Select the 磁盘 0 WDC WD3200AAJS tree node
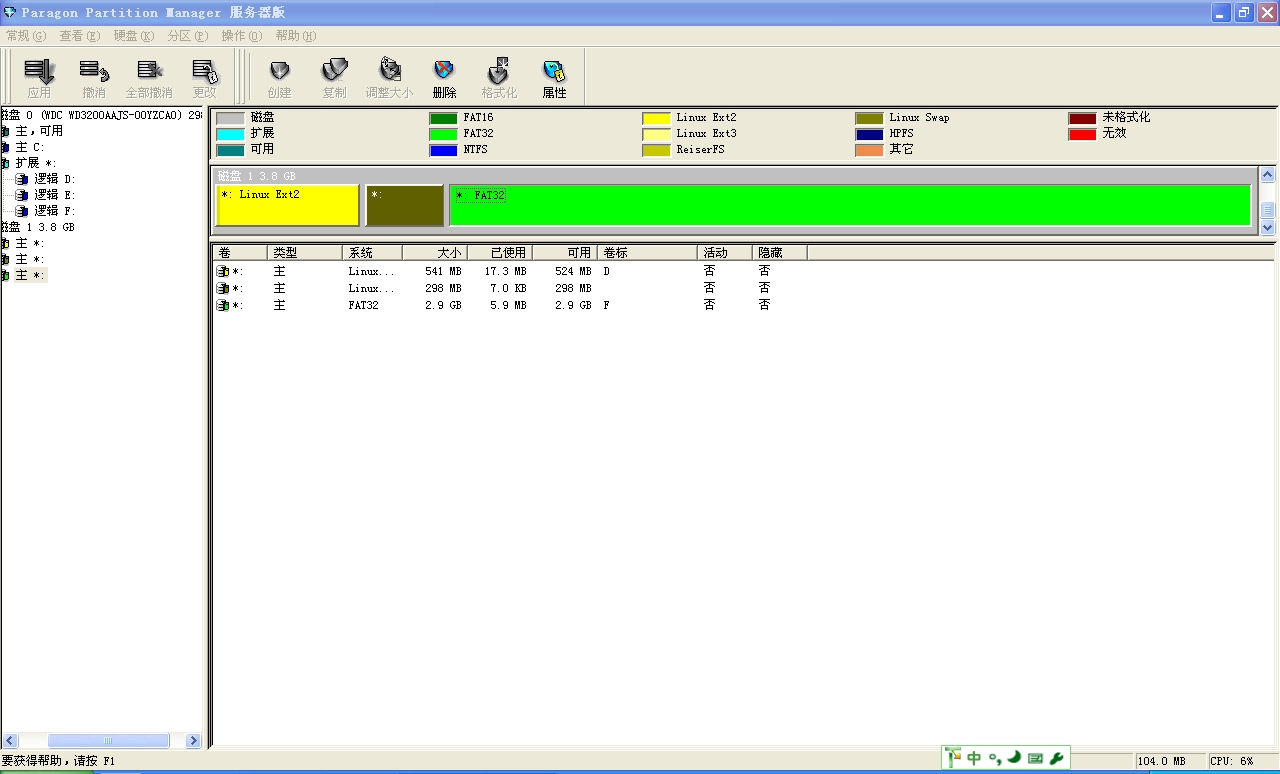1280x774 pixels. 102,115
